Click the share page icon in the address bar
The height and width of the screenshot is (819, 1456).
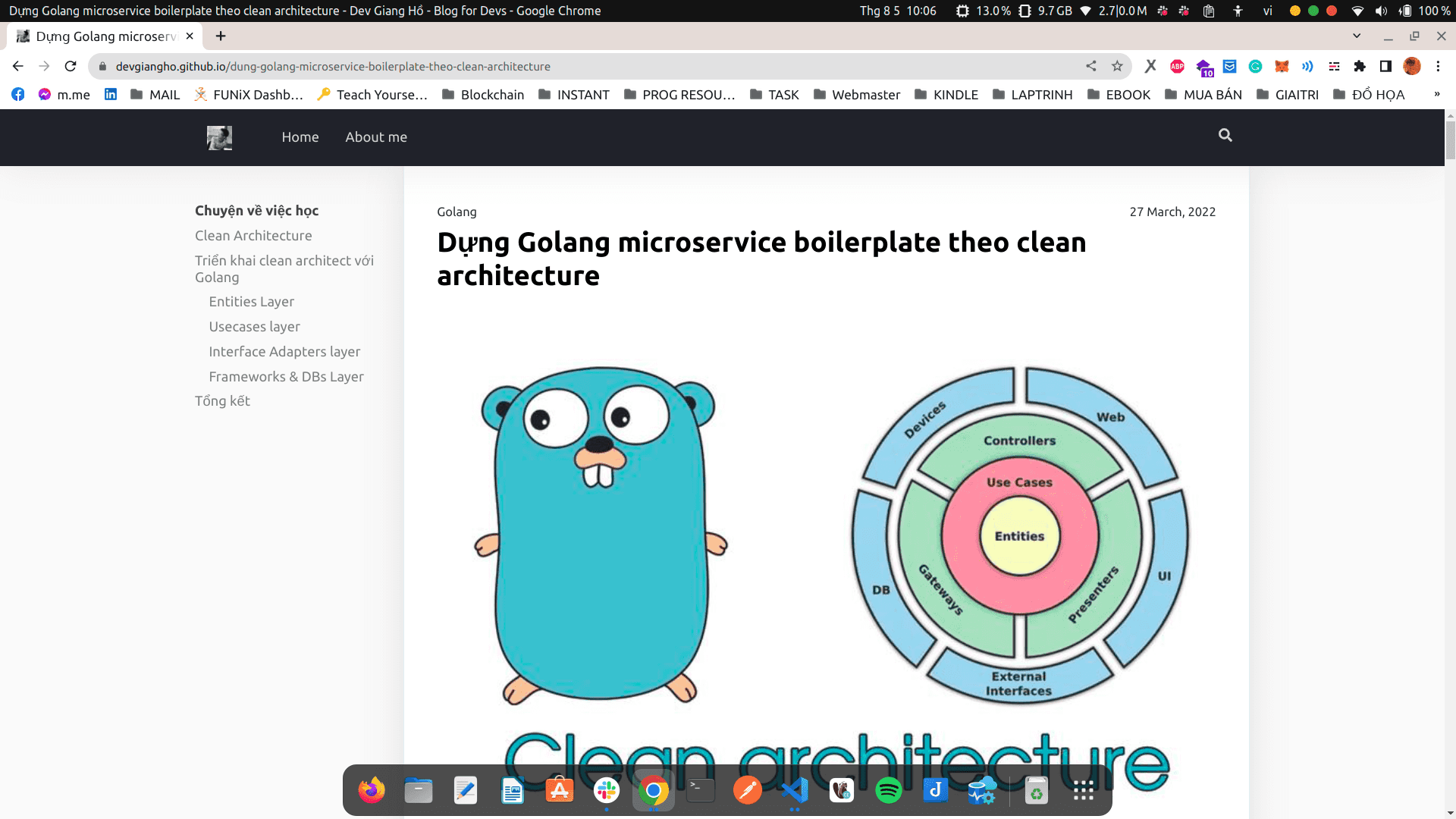pos(1091,67)
